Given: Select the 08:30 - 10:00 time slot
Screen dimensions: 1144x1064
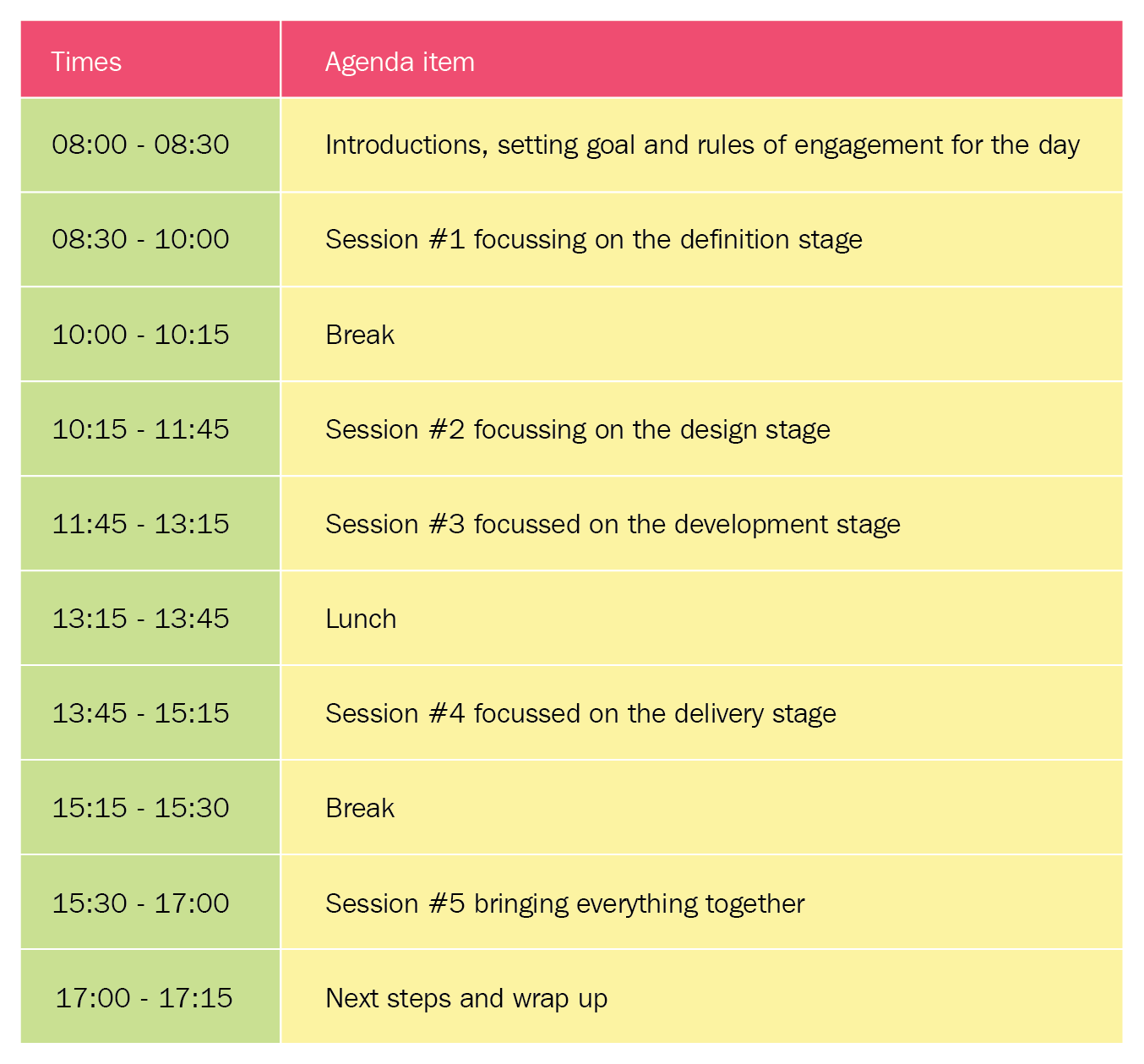Looking at the screenshot, I should 140,239.
